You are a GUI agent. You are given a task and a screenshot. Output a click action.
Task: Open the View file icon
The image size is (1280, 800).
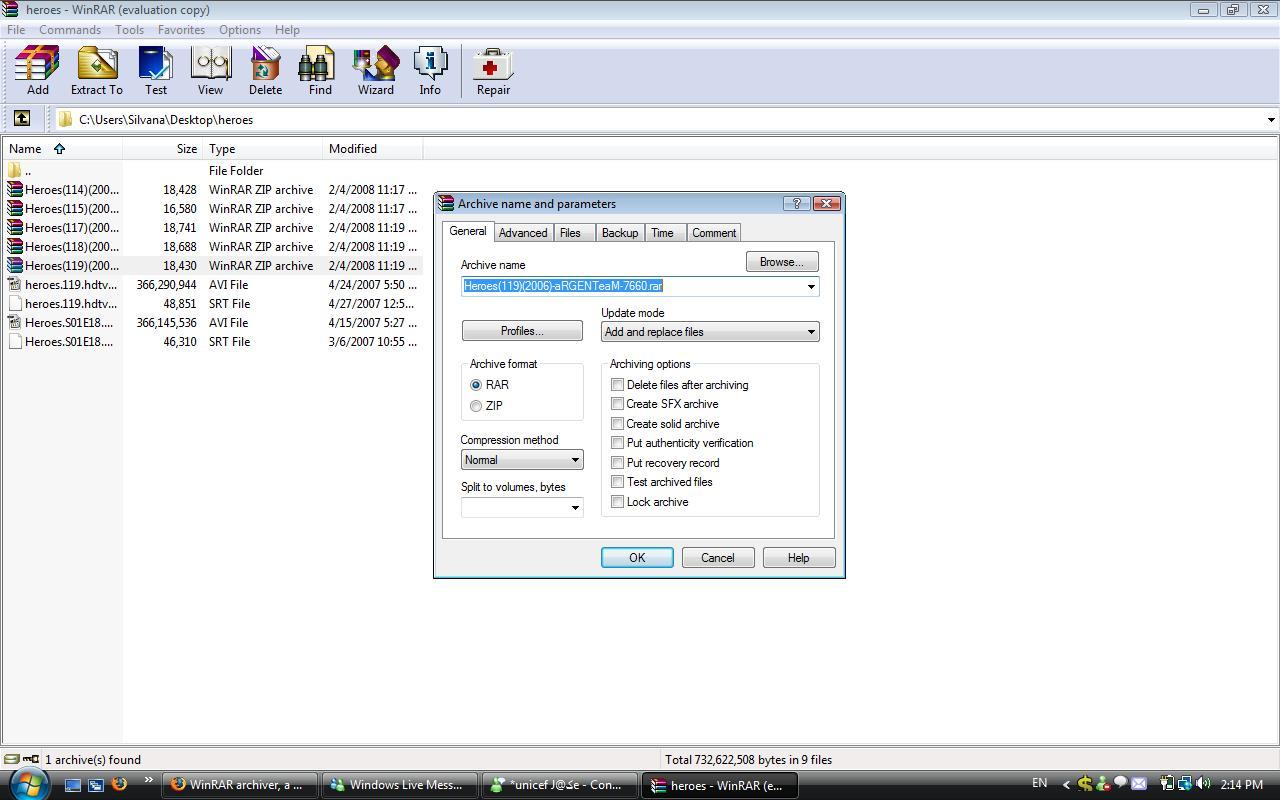click(210, 65)
